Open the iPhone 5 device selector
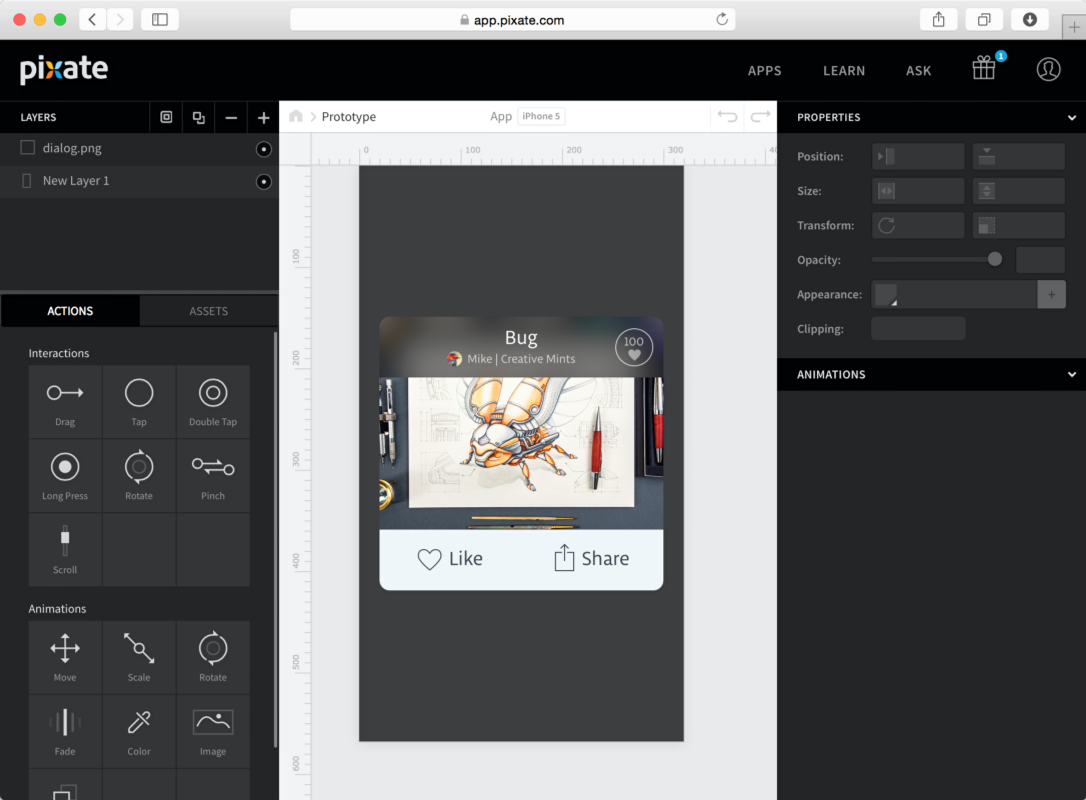Screen dimensions: 1086x800 coord(542,116)
